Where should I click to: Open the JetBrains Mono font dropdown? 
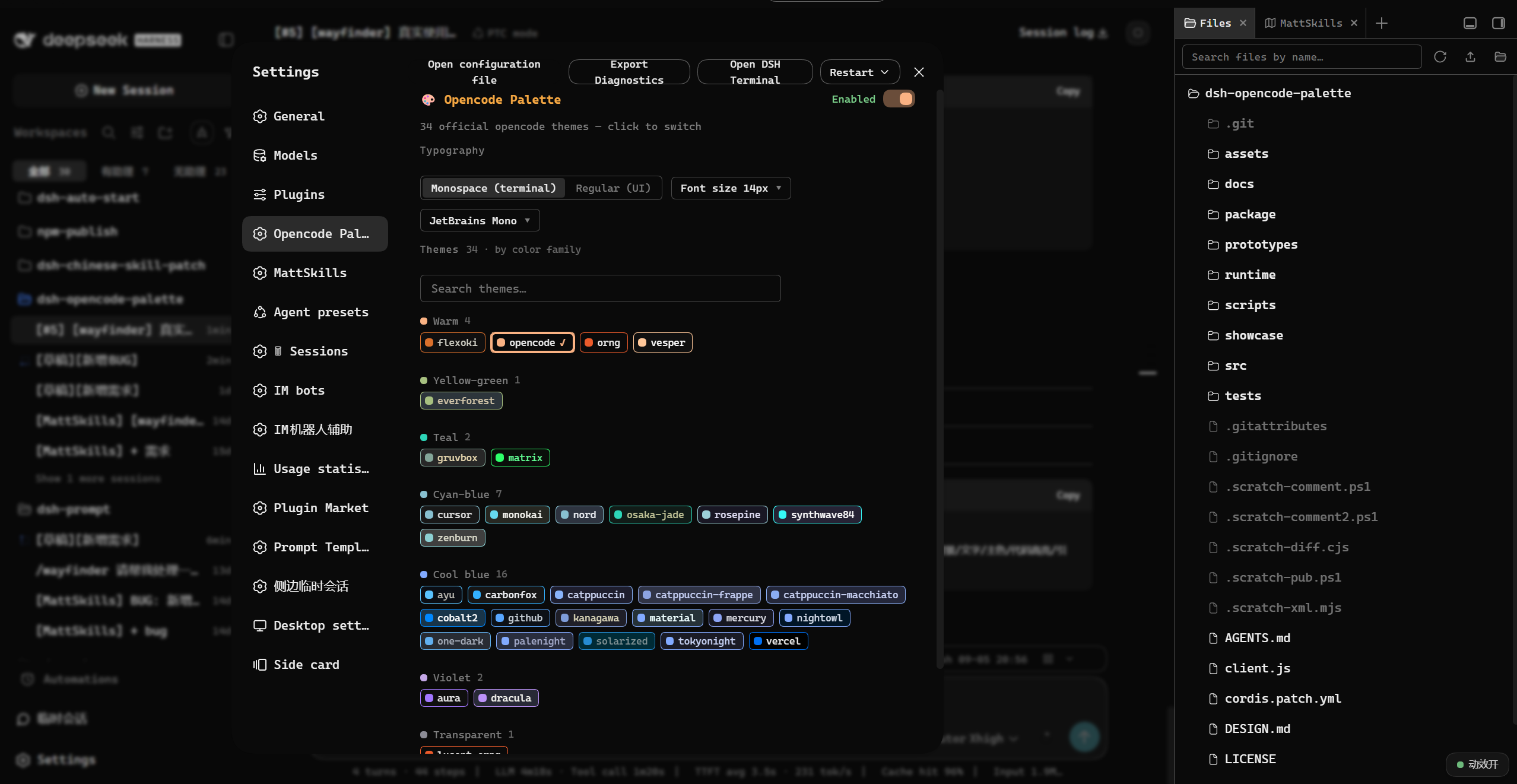[x=480, y=221]
